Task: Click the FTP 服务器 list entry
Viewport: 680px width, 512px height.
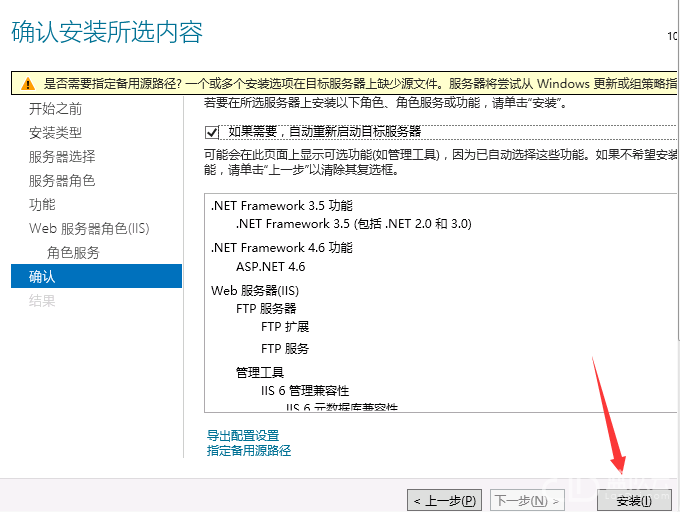Action: coord(266,308)
